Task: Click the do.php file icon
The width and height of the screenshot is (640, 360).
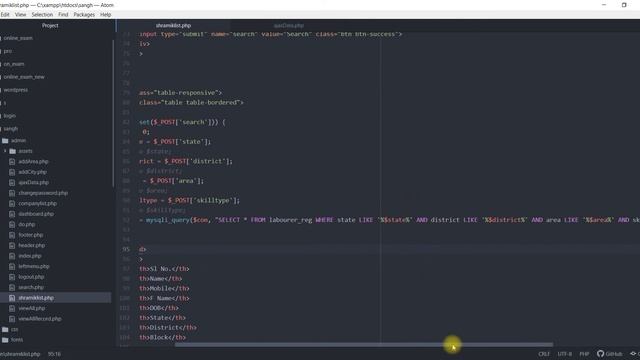Action: 12,224
